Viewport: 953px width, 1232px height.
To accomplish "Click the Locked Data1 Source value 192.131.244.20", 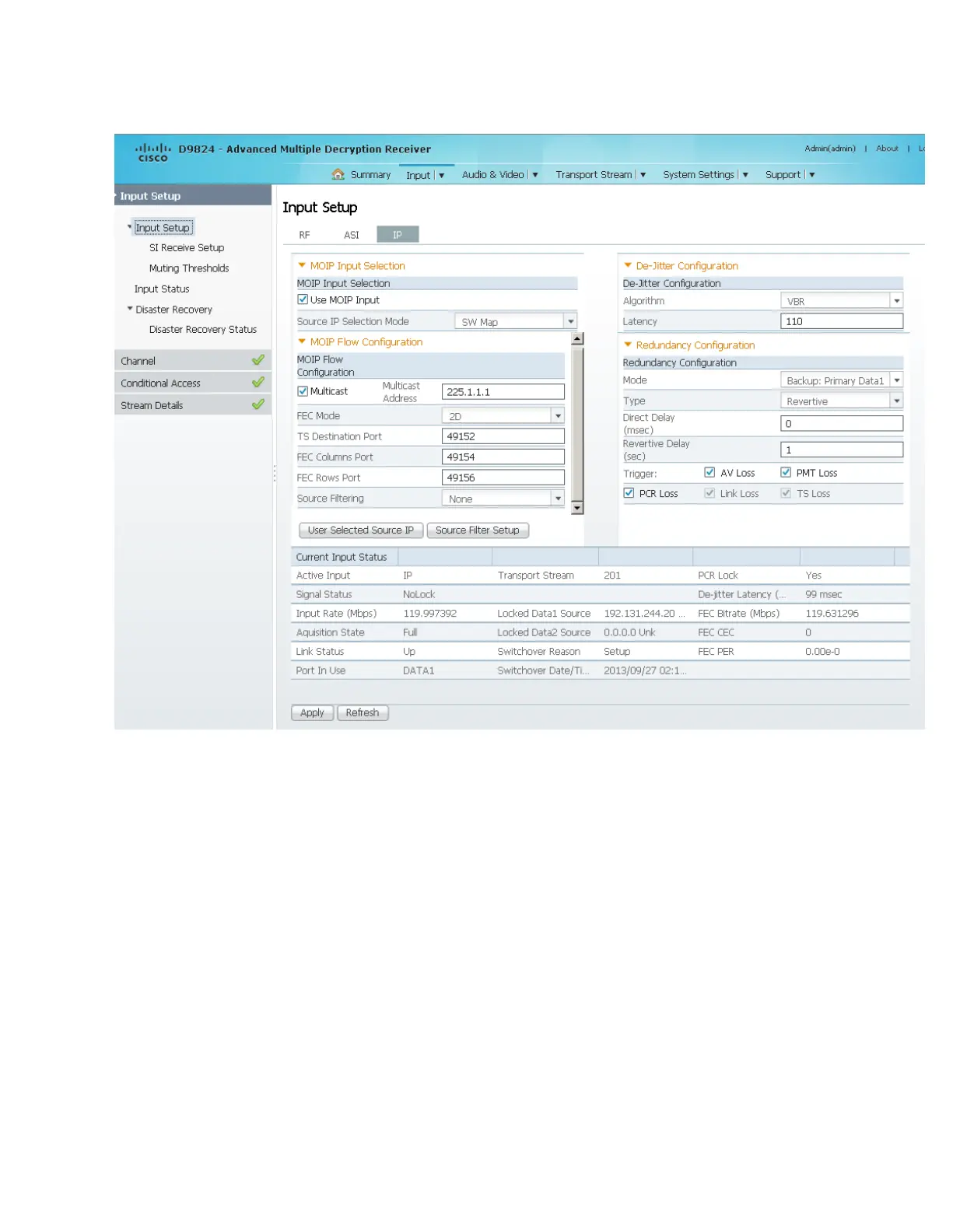I will click(644, 613).
